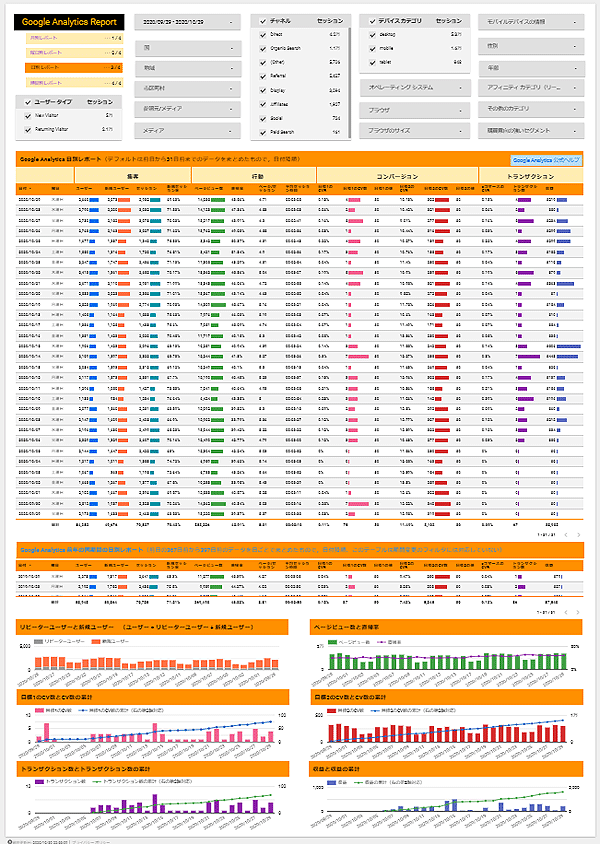Image resolution: width=600 pixels, height=844 pixels.
Task: Uncheck the Returning Visitor checkbox
Action: 28,129
